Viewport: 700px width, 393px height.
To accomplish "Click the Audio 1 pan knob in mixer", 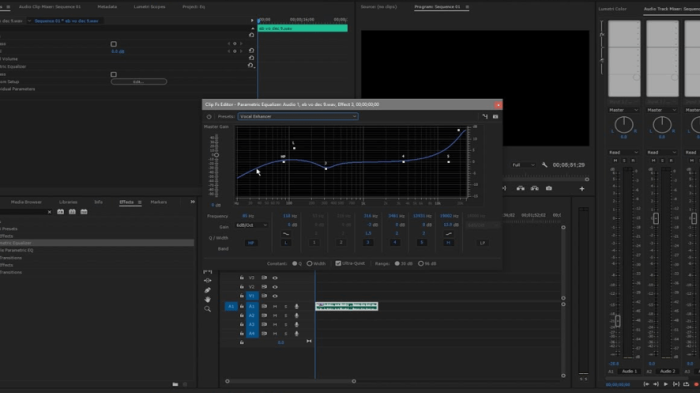I will click(x=624, y=125).
